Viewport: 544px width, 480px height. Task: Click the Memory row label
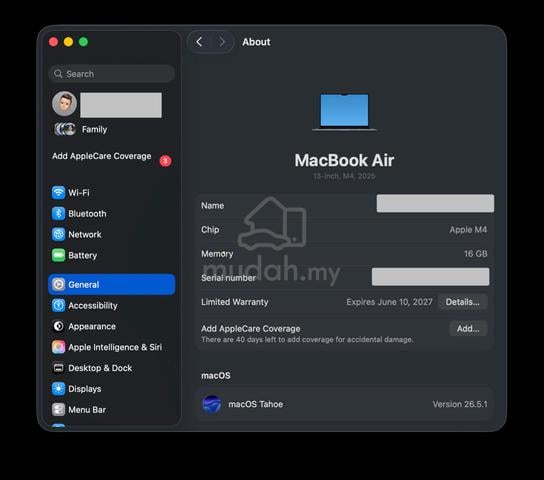[217, 254]
